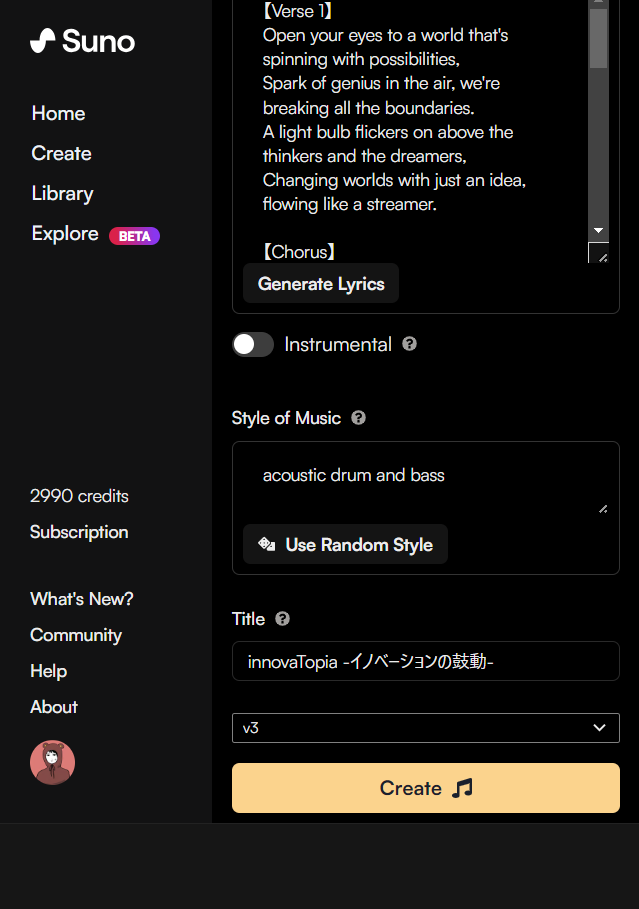Screen dimensions: 639x909
Task: Open the v3 model version dropdown
Action: (x=425, y=728)
